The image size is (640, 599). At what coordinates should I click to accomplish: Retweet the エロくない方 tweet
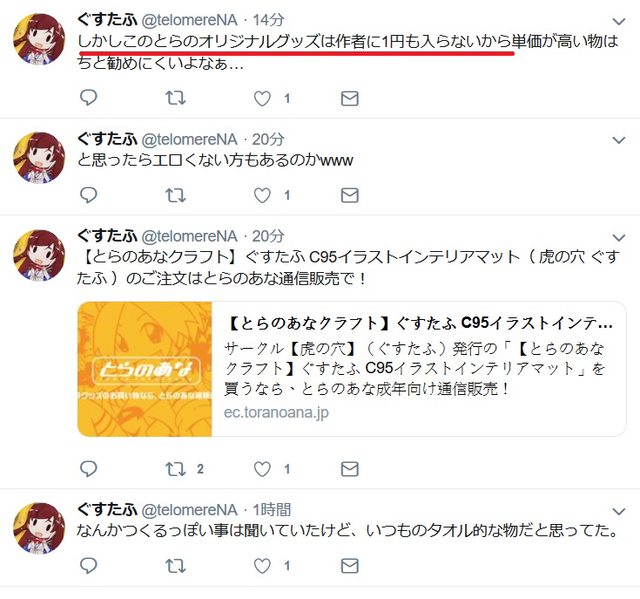point(176,195)
